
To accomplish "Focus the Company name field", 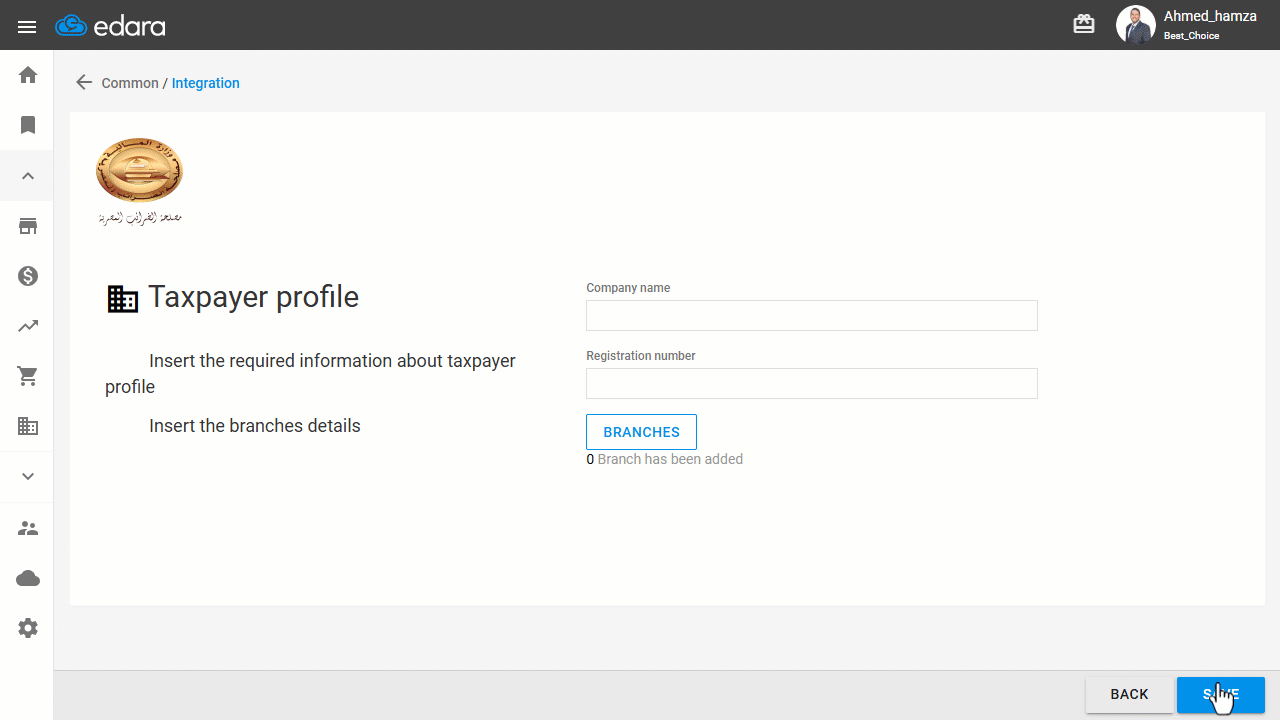I will pyautogui.click(x=812, y=315).
